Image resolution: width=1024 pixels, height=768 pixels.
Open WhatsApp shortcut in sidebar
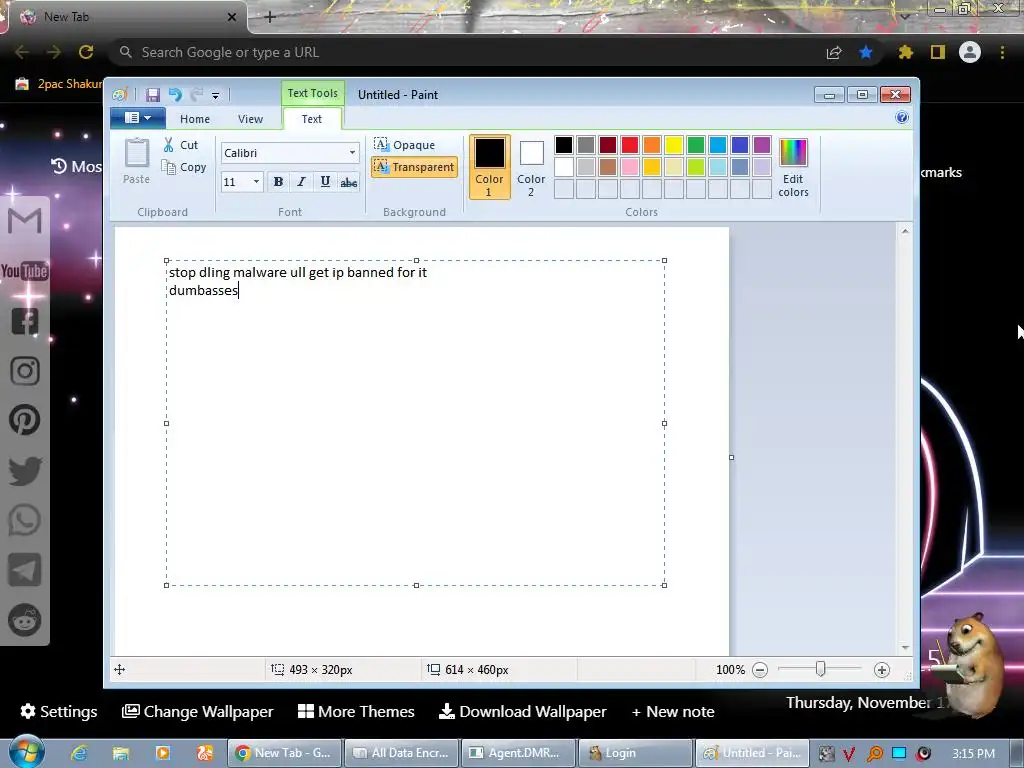tap(25, 520)
